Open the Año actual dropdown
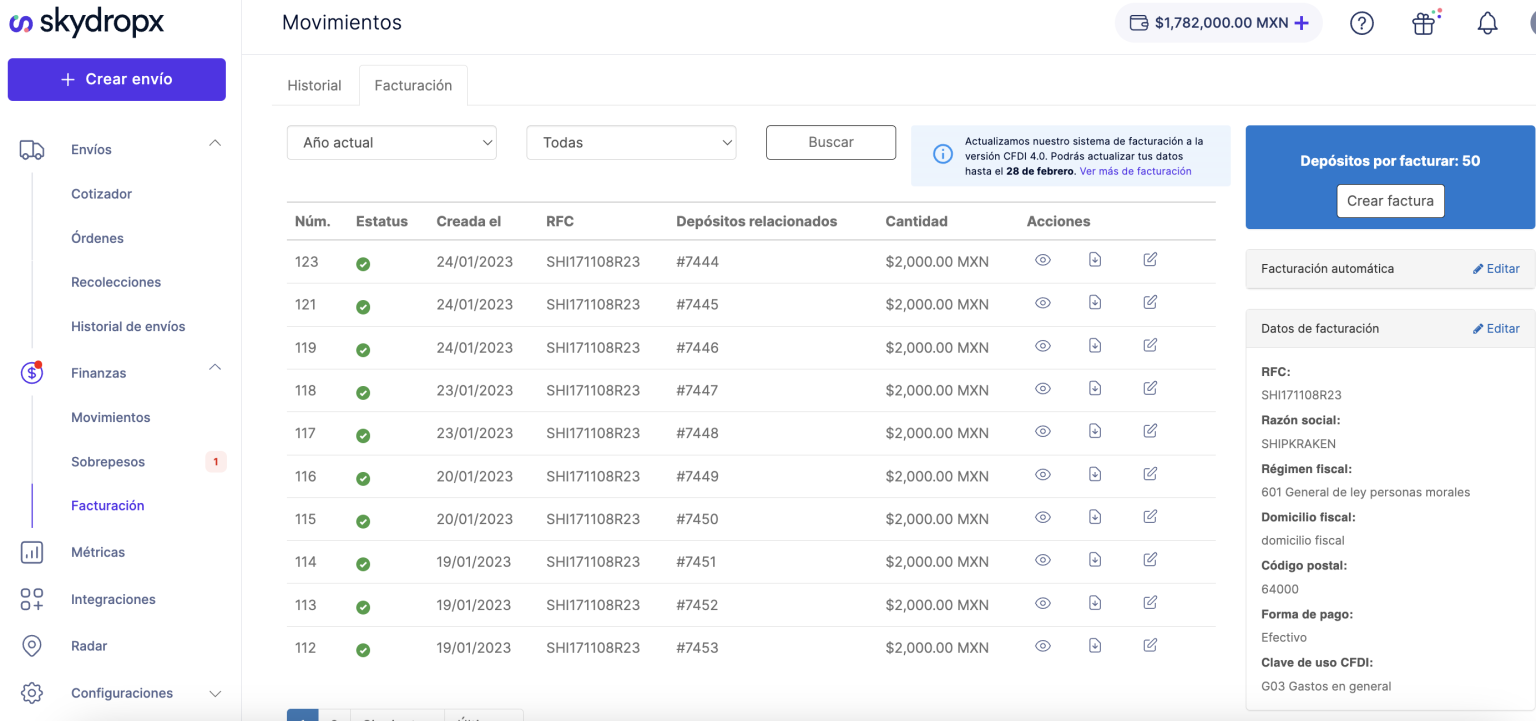This screenshot has width=1536, height=721. click(391, 142)
